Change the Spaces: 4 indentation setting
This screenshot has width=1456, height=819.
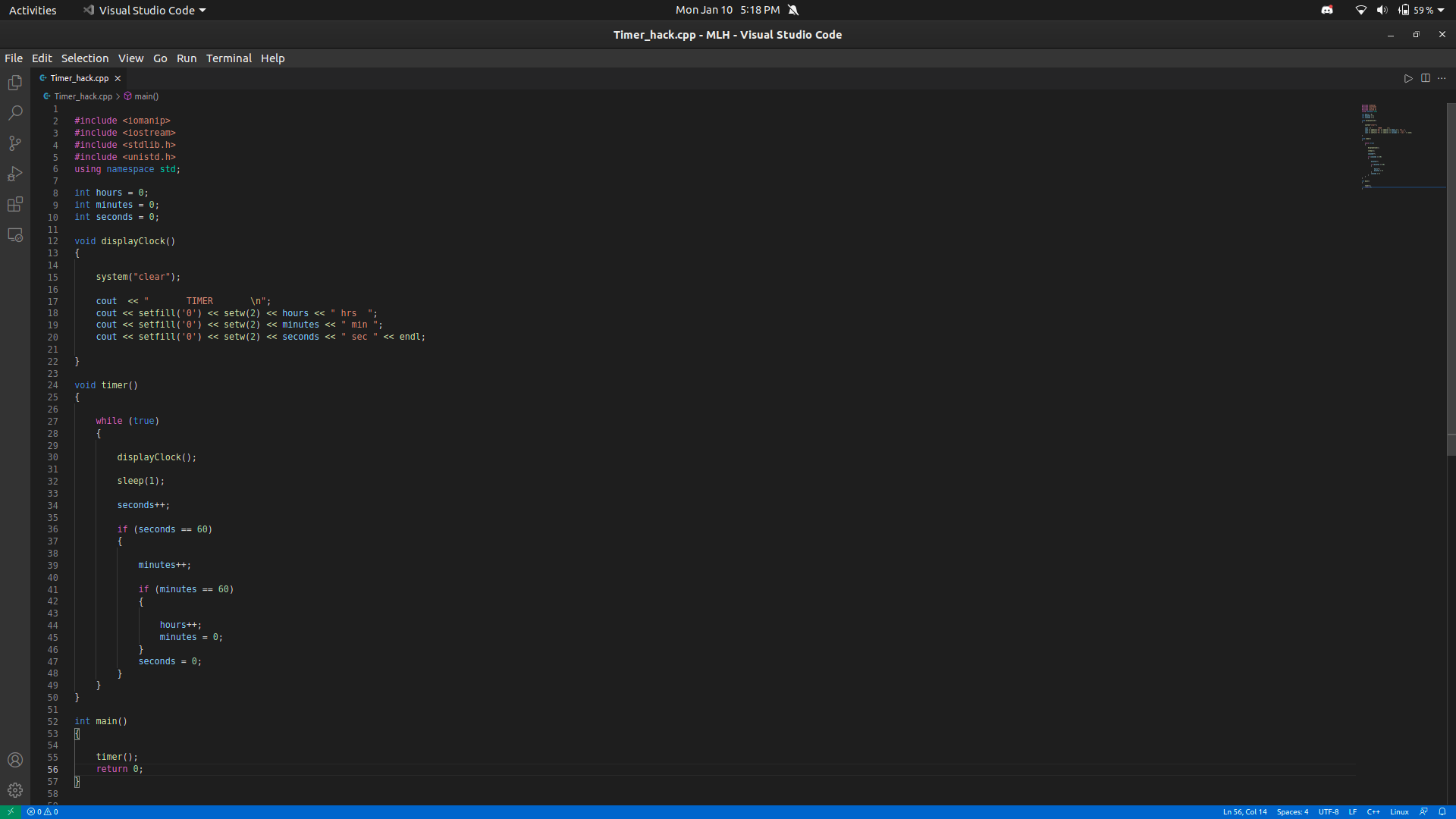point(1294,811)
